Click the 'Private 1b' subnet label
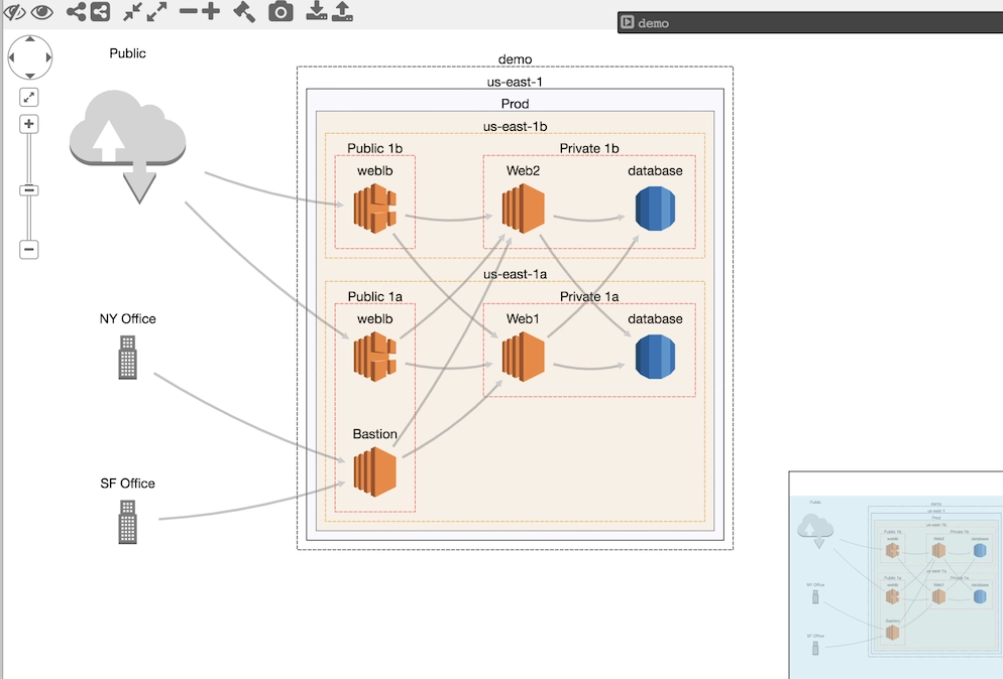The image size is (1003, 679). point(589,148)
